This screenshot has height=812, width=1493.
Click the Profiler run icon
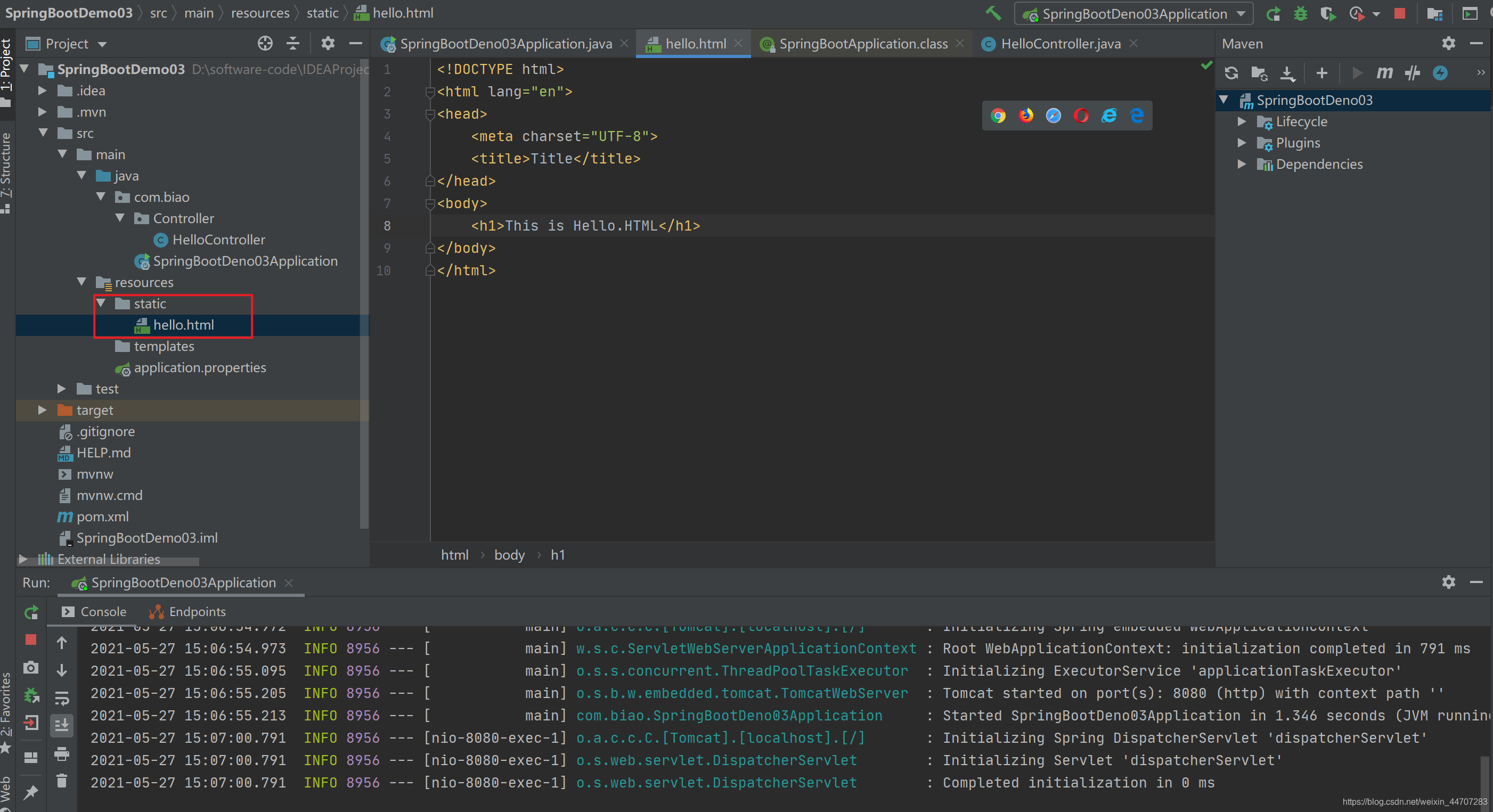[1356, 13]
